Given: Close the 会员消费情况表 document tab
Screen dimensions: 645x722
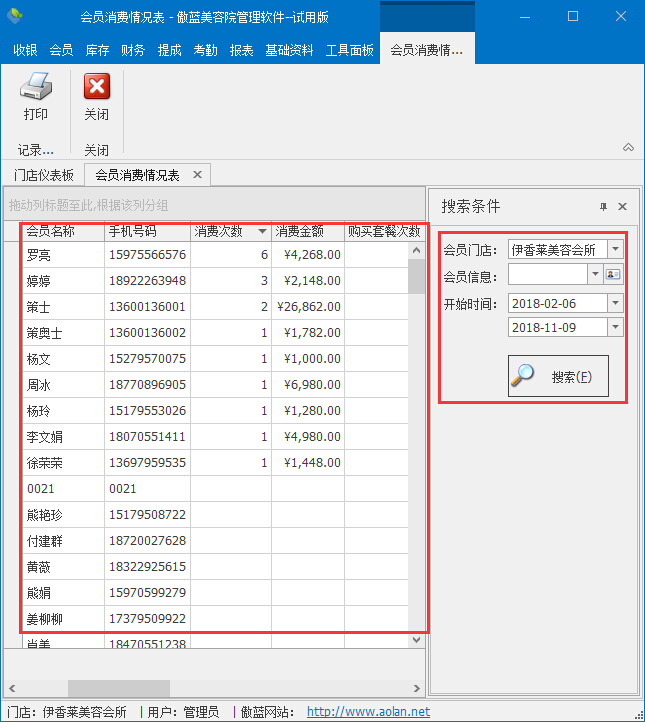Looking at the screenshot, I should pyautogui.click(x=197, y=175).
